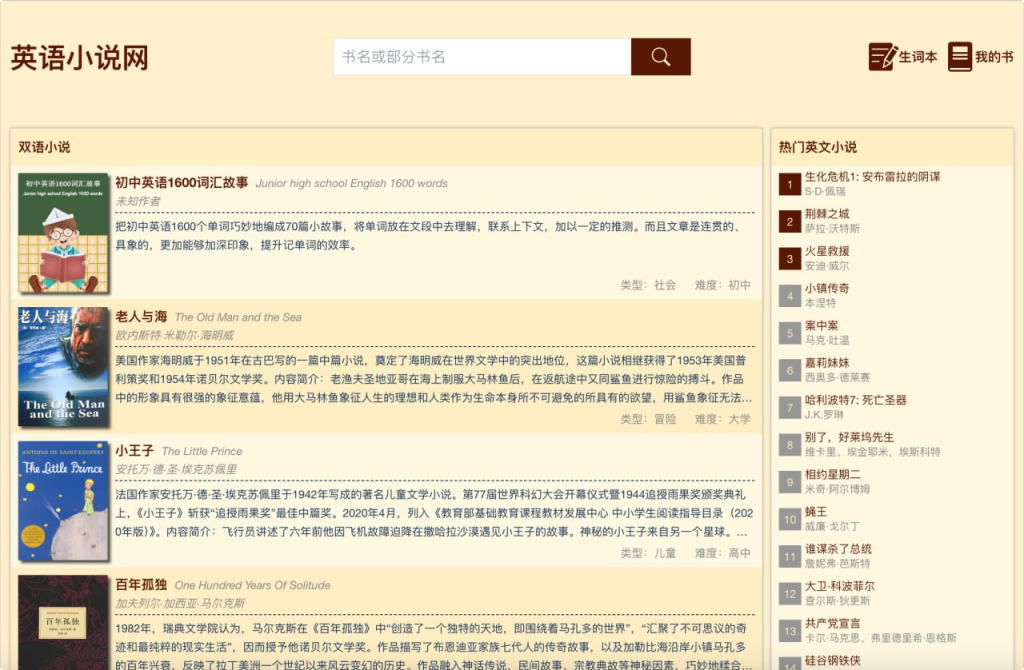
Task: Open the 生词本 vocabulary notebook icon
Action: coord(883,57)
